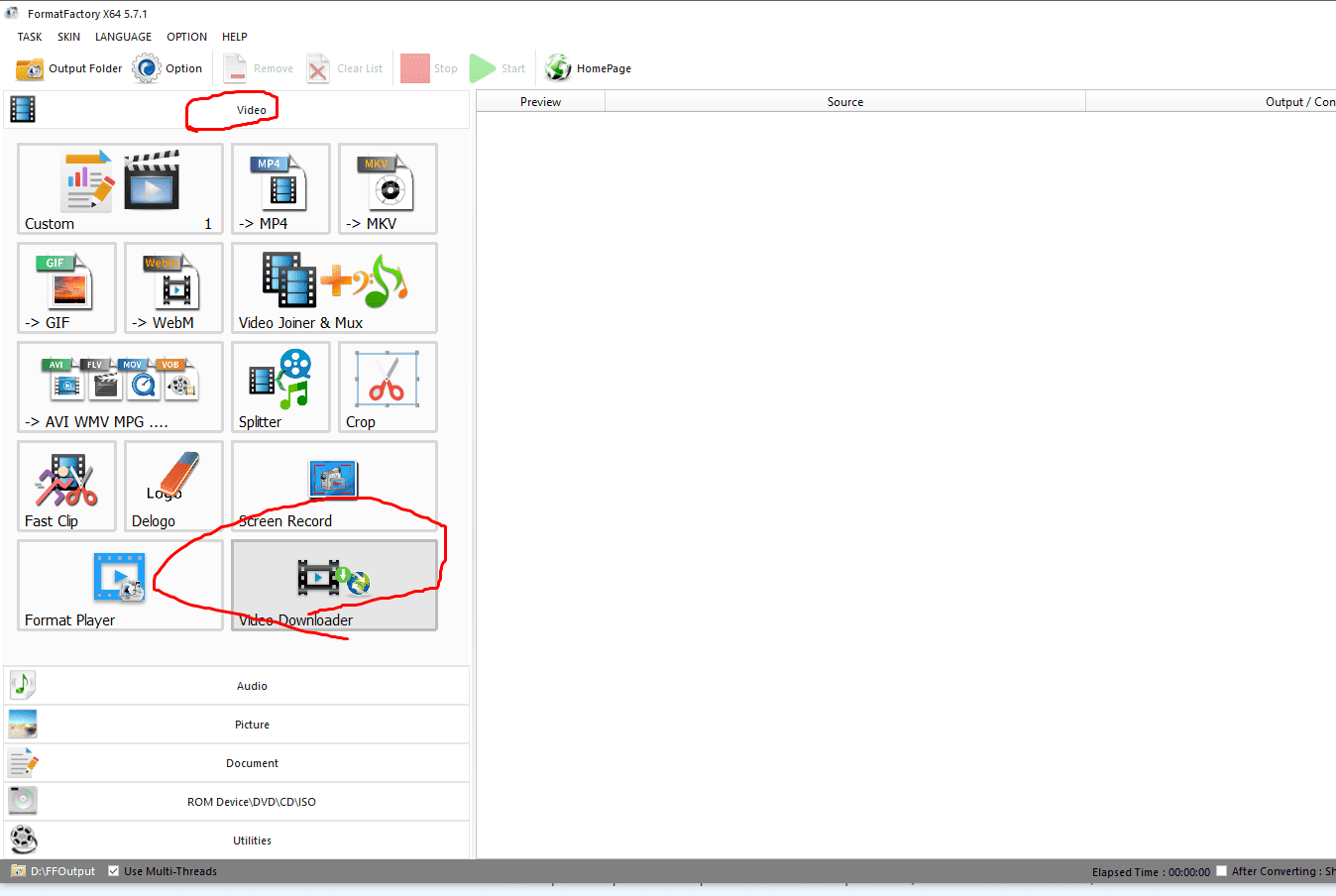Open the Fast Clip tool

click(x=66, y=486)
